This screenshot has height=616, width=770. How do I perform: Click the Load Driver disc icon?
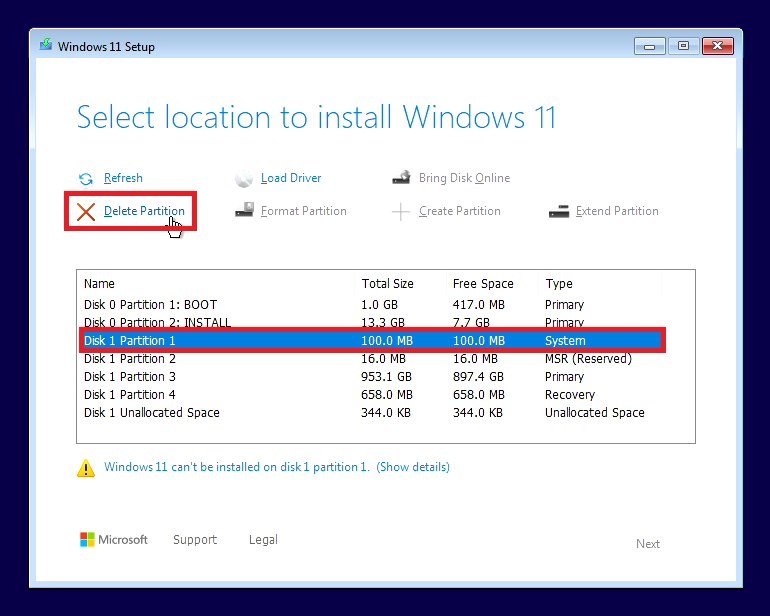(x=244, y=179)
